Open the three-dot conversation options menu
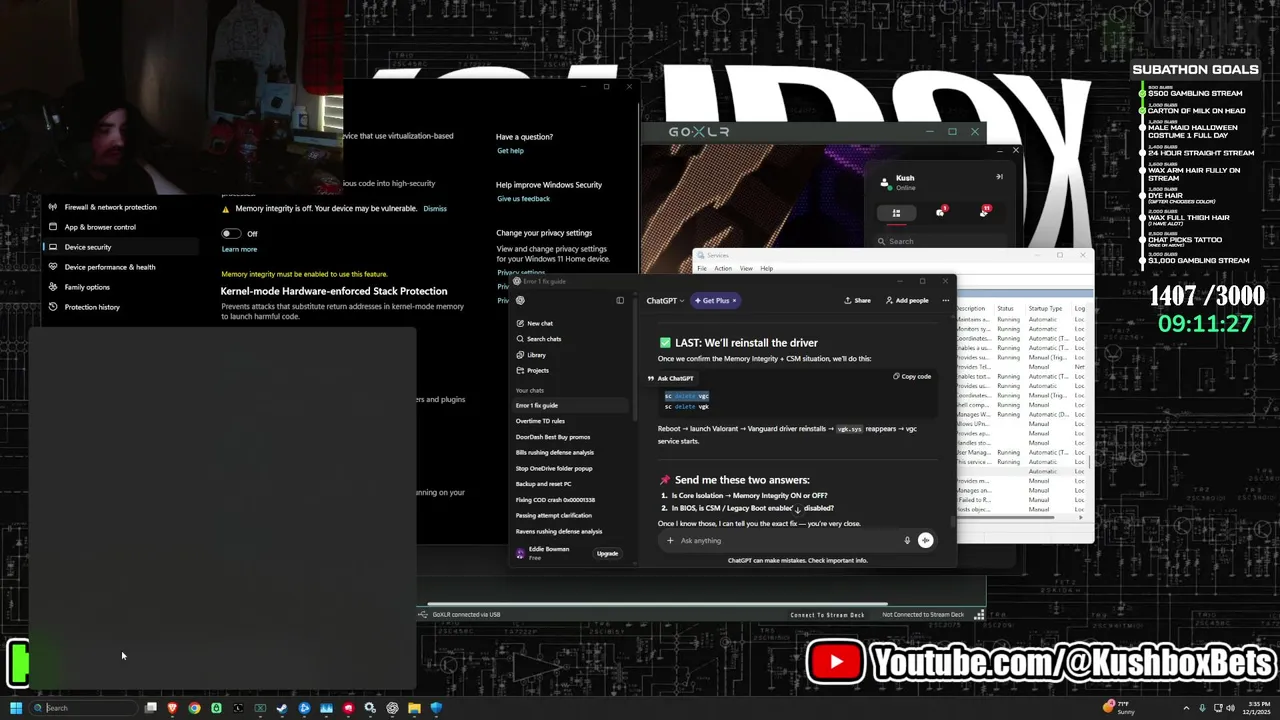Screen dimensions: 1280x720 point(945,300)
